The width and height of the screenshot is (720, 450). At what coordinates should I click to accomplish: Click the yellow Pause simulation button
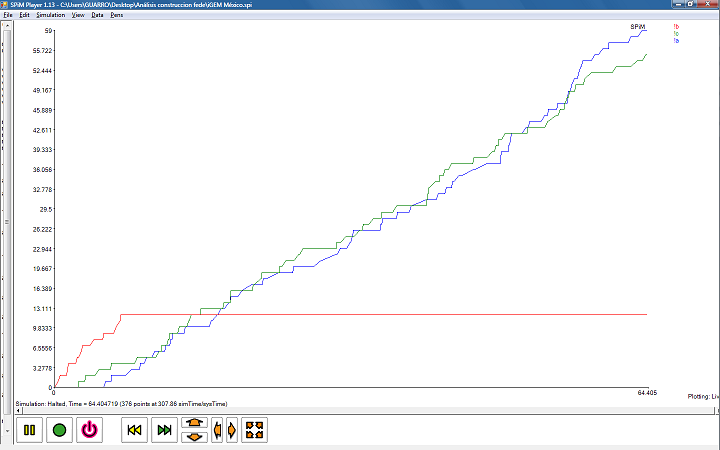(x=29, y=430)
